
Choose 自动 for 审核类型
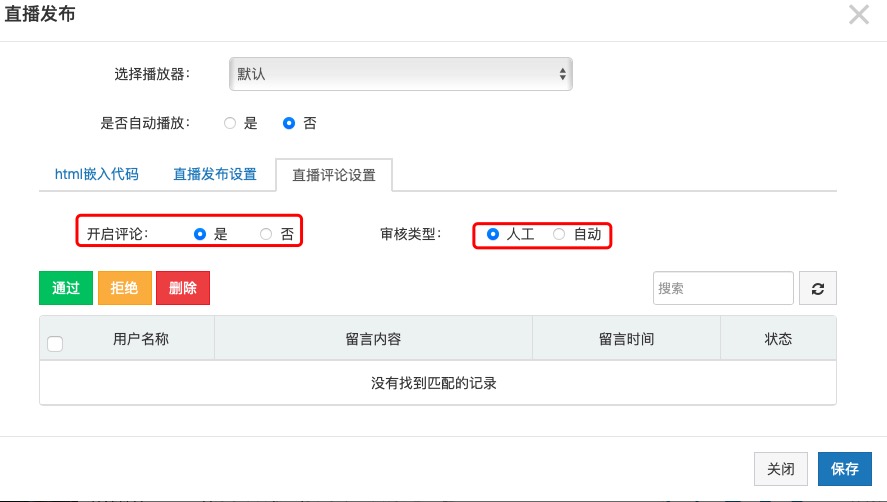pos(559,234)
